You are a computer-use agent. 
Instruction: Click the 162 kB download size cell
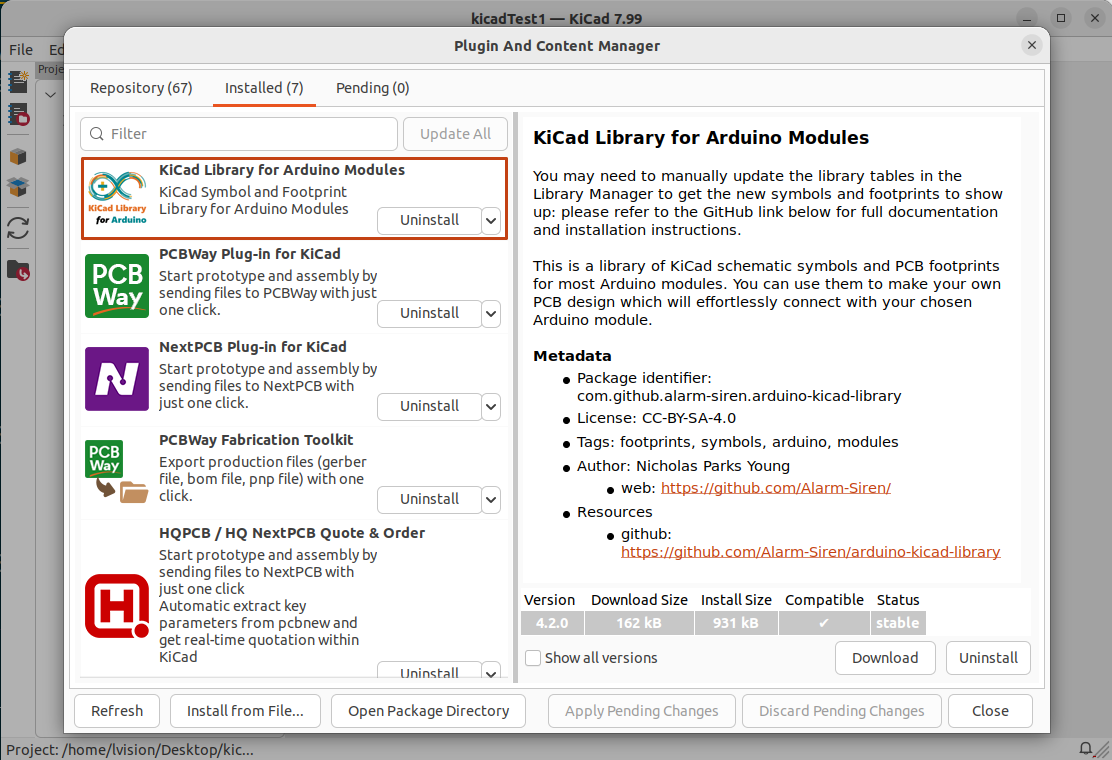pos(639,623)
